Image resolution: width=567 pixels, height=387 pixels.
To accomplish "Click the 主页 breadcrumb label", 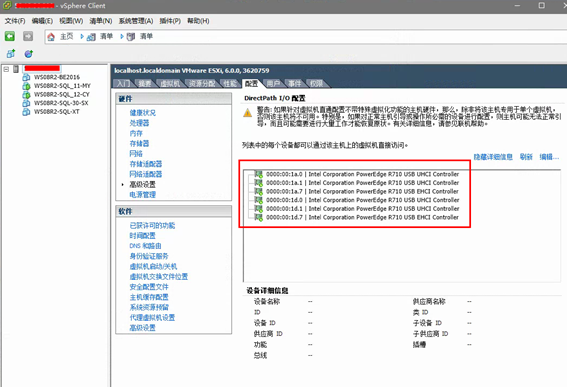I will pyautogui.click(x=67, y=37).
